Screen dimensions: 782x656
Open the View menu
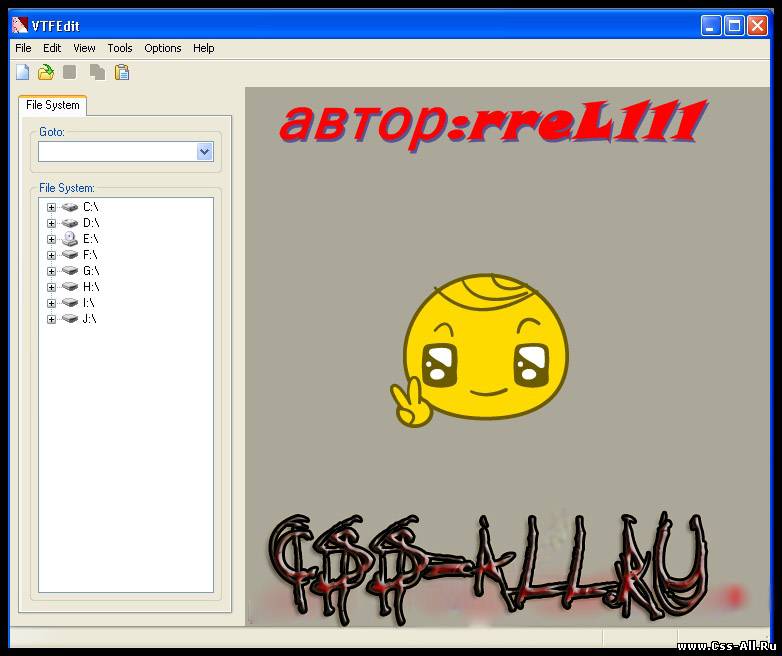84,48
